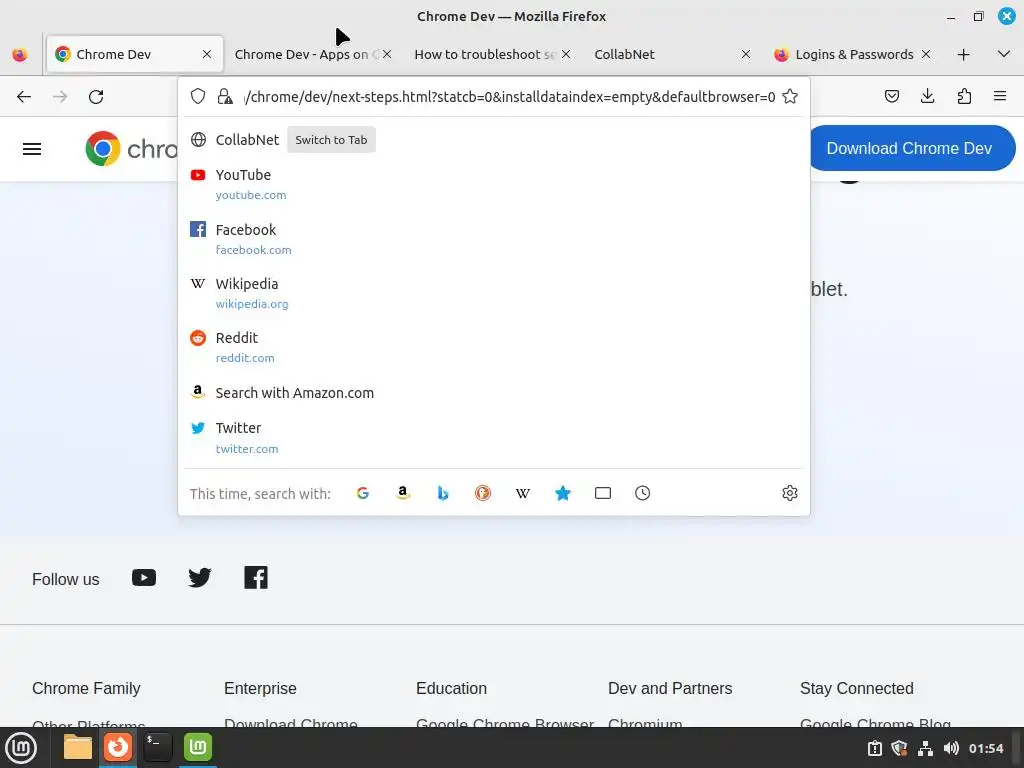Image resolution: width=1024 pixels, height=768 pixels.
Task: Close the Logins & Passwords tab
Action: click(x=926, y=54)
